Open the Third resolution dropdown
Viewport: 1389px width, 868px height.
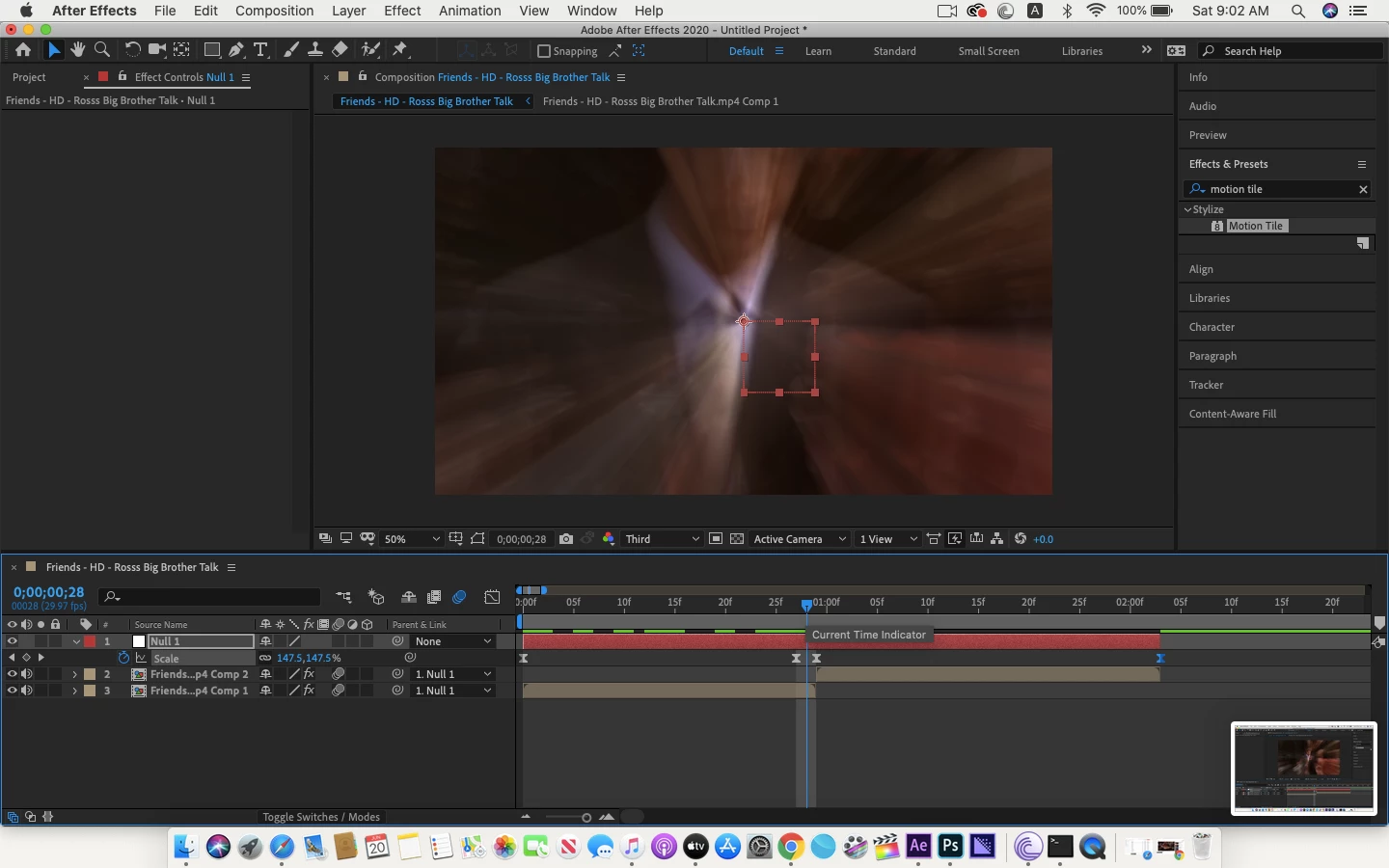(663, 539)
